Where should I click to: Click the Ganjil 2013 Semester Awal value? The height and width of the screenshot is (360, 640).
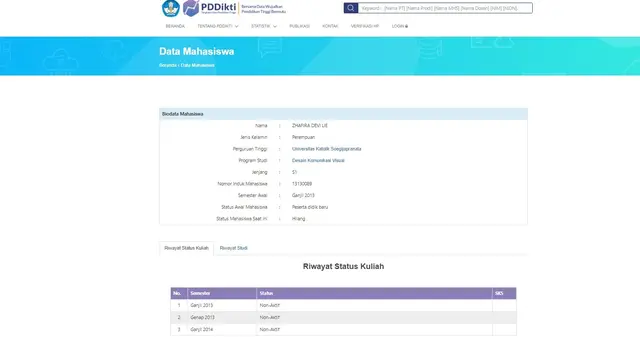(303, 196)
